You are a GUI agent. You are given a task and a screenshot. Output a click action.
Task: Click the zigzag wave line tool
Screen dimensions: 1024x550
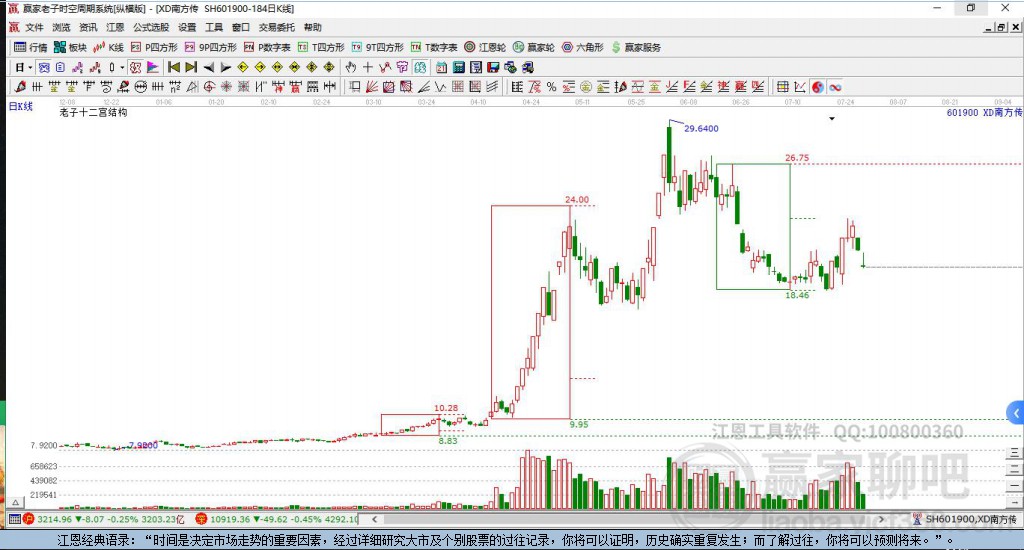[441, 87]
